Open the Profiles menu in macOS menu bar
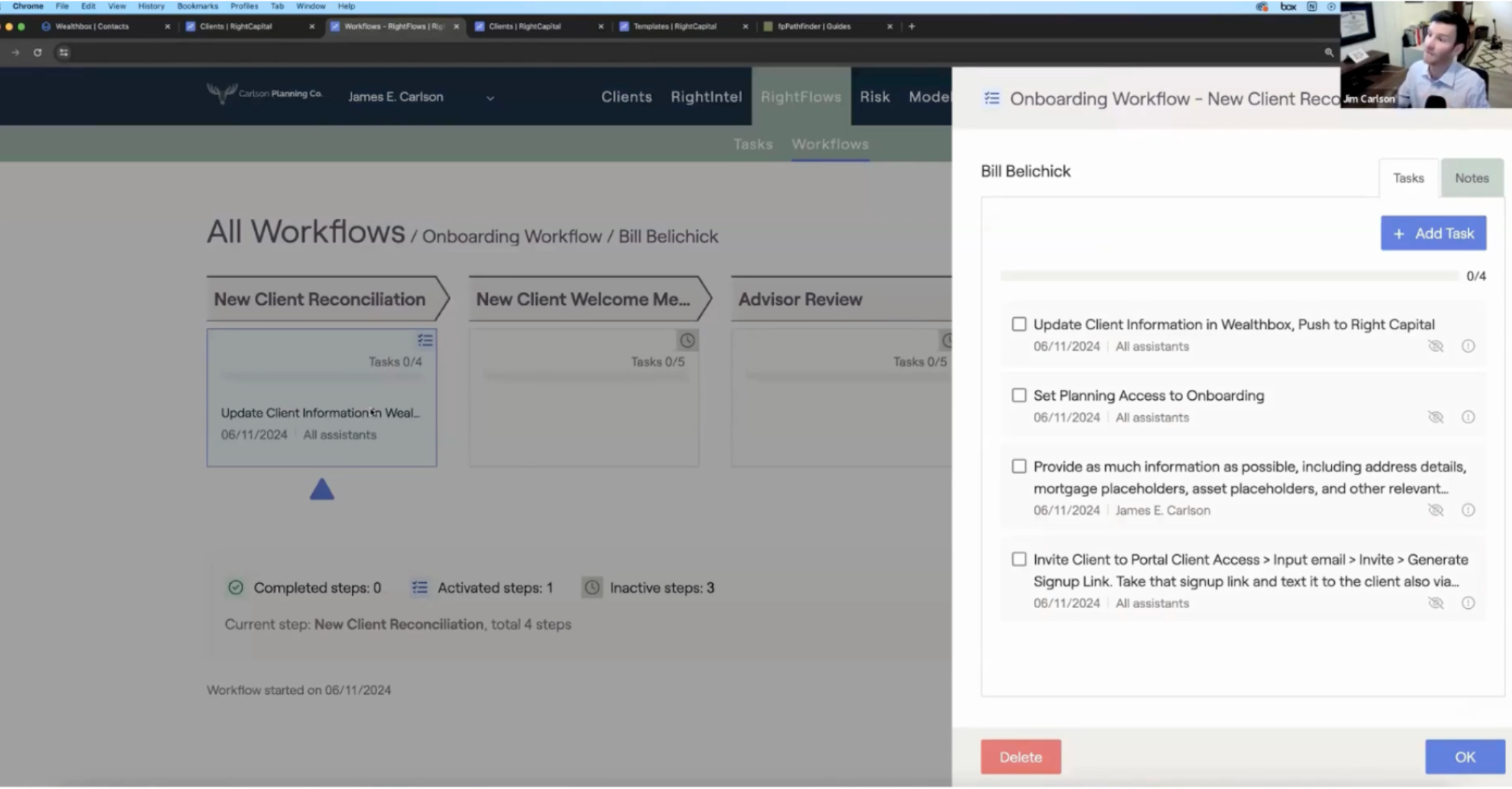 [x=244, y=6]
